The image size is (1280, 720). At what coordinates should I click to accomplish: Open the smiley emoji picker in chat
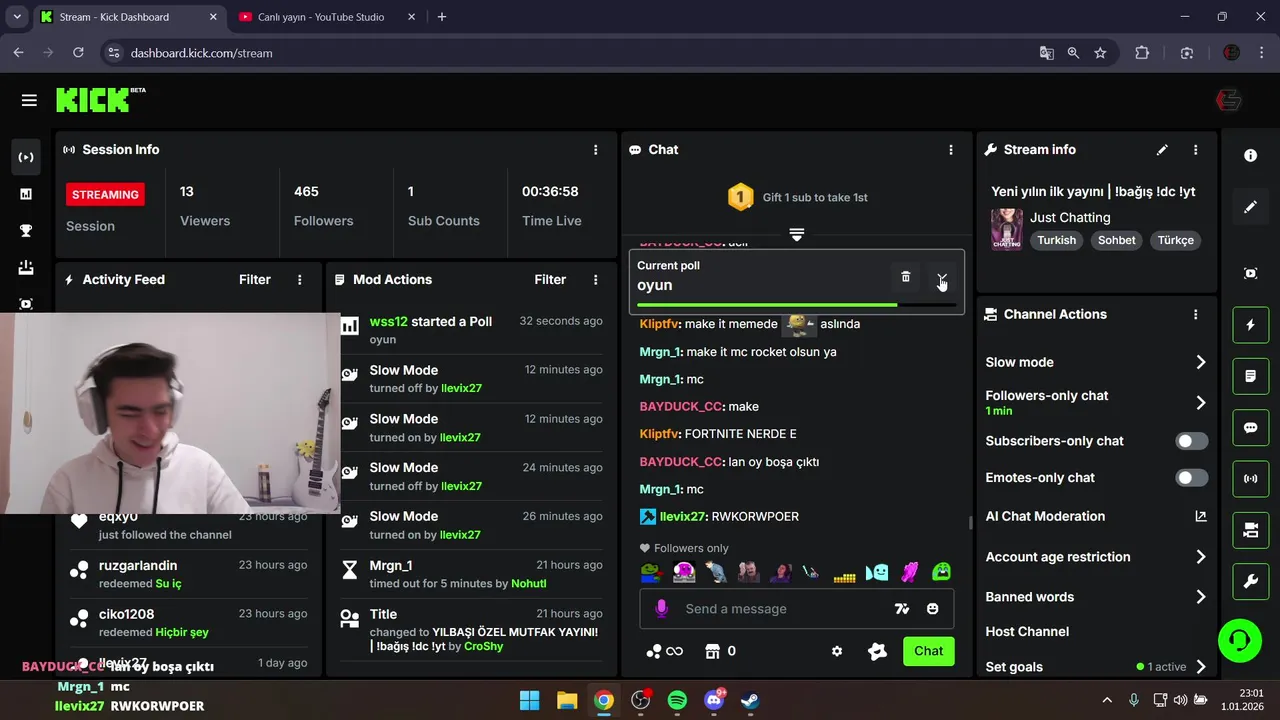click(x=933, y=609)
